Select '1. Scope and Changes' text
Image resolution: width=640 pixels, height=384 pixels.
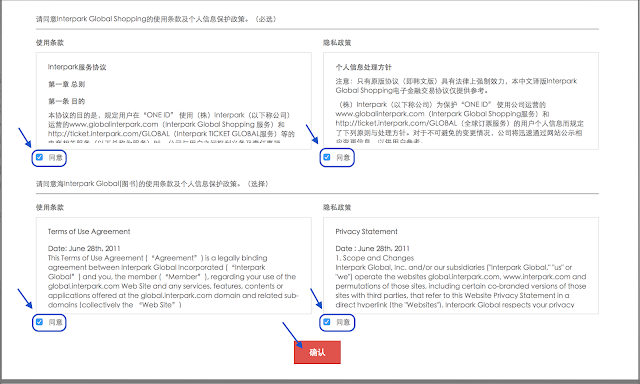click(x=375, y=258)
